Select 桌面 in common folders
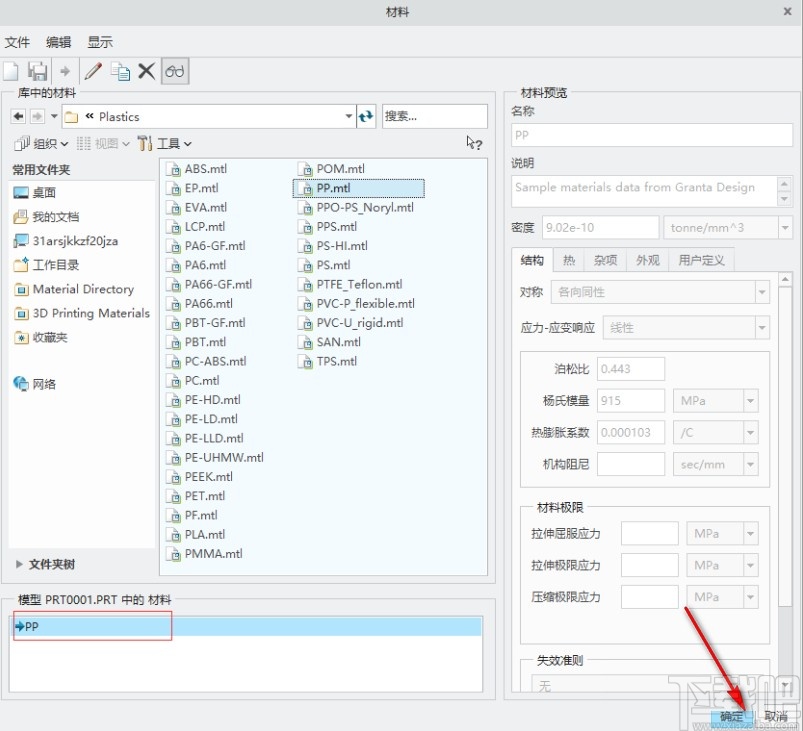This screenshot has height=731, width=803. tap(34, 193)
